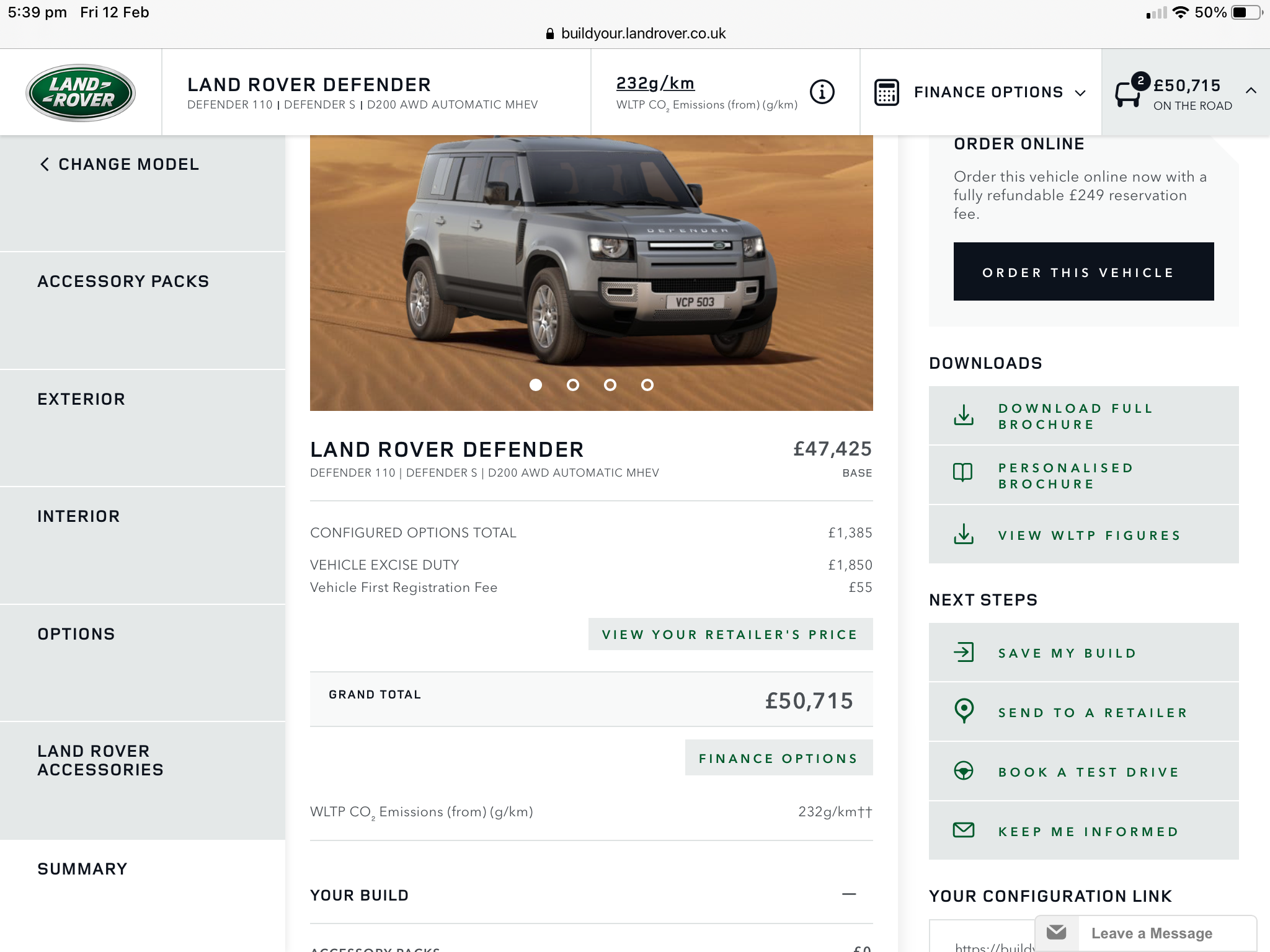
Task: Collapse the on-the-road price chevron
Action: click(x=1251, y=90)
